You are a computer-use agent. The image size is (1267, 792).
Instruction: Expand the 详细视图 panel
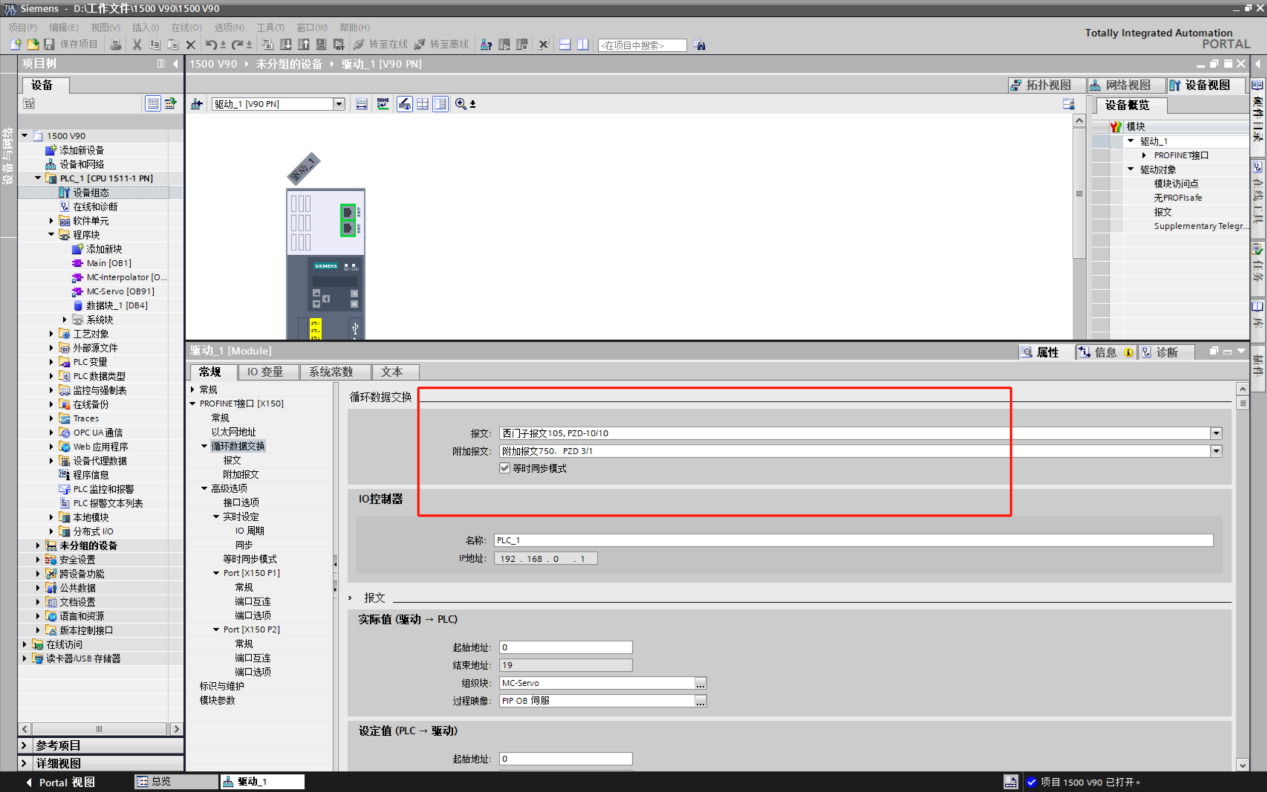pos(25,763)
